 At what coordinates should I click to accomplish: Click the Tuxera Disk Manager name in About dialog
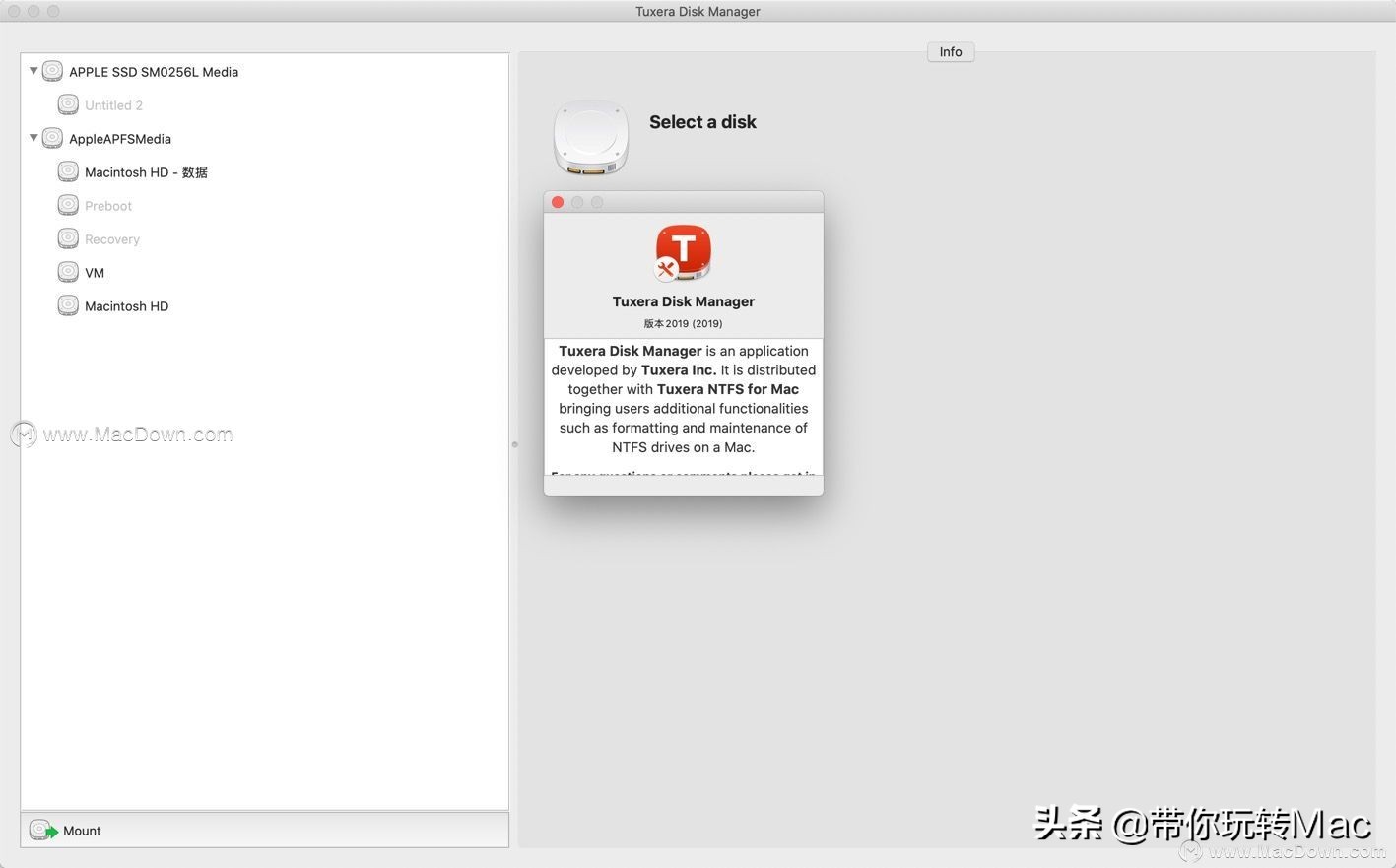pos(684,301)
